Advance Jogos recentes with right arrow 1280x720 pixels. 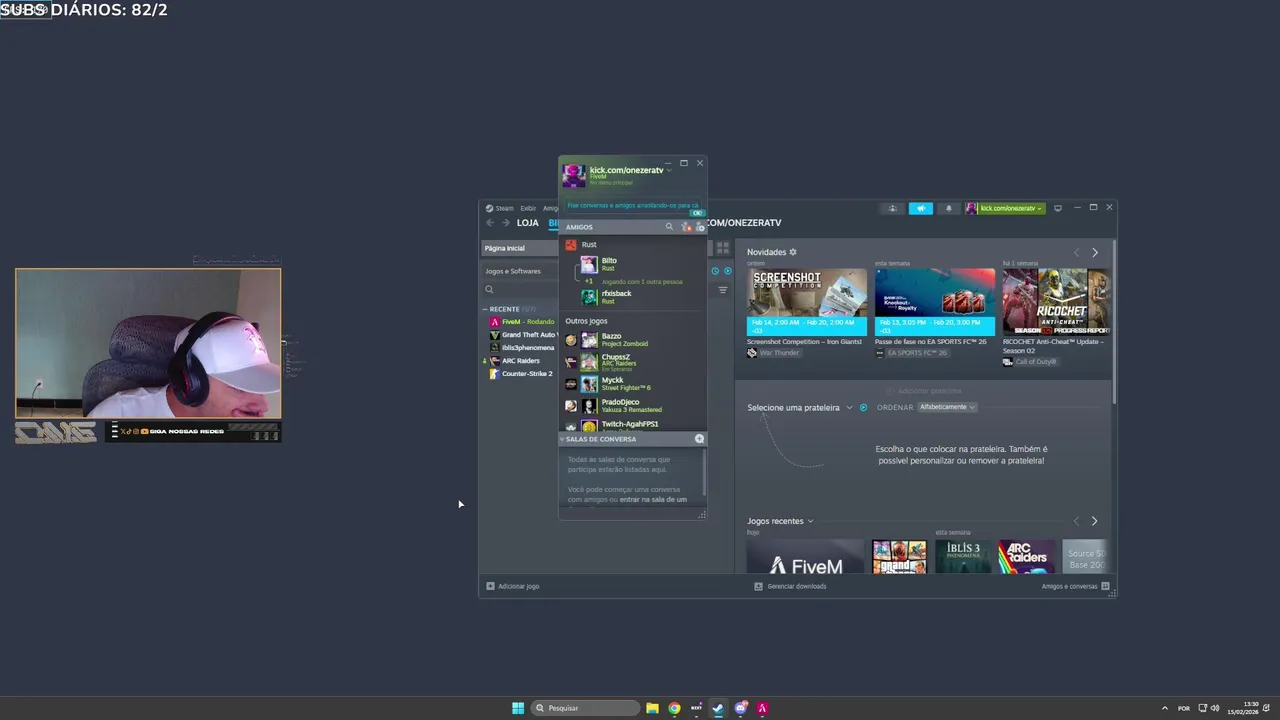[x=1094, y=521]
